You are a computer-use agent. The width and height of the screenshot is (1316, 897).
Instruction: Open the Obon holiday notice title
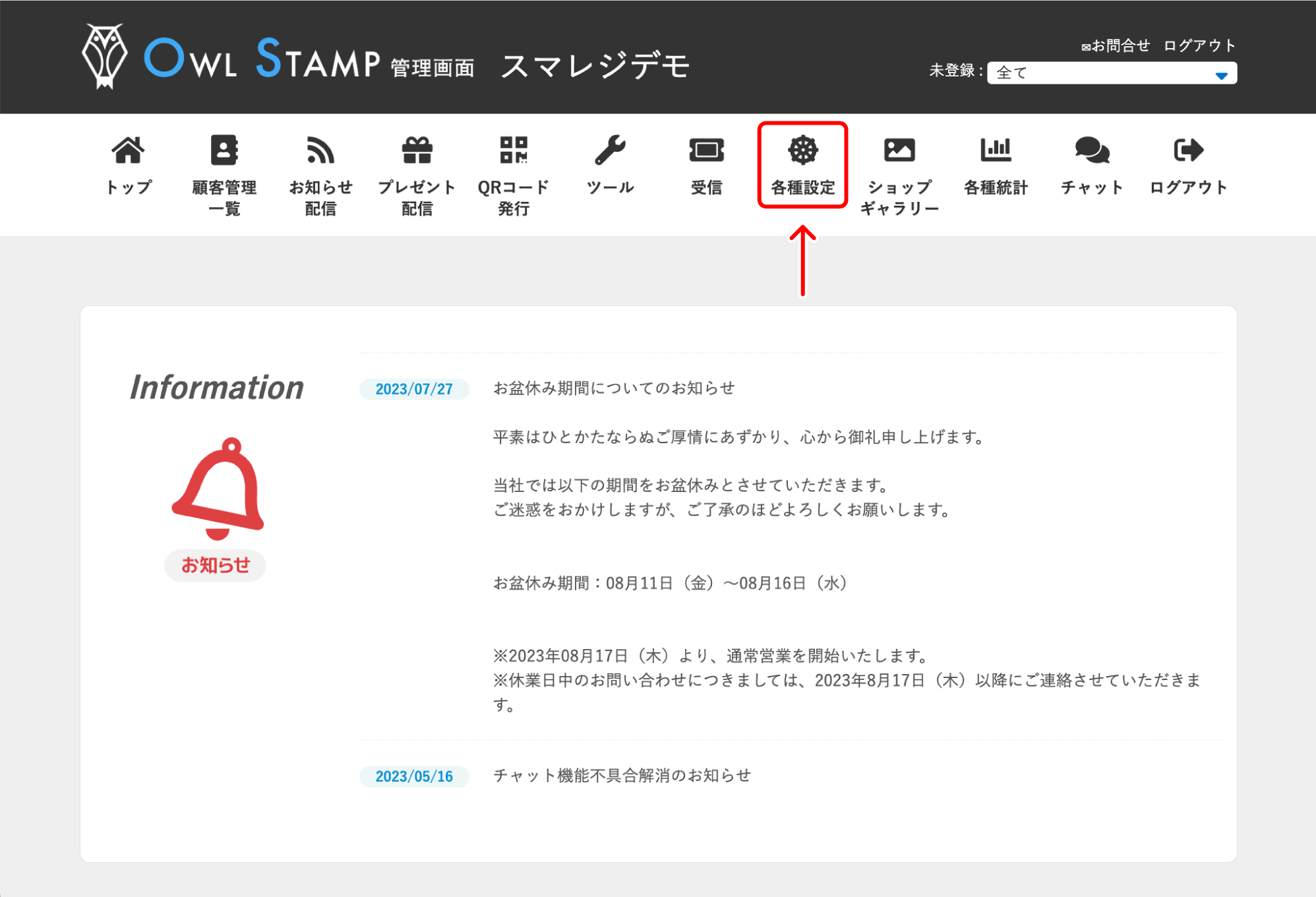(x=614, y=388)
